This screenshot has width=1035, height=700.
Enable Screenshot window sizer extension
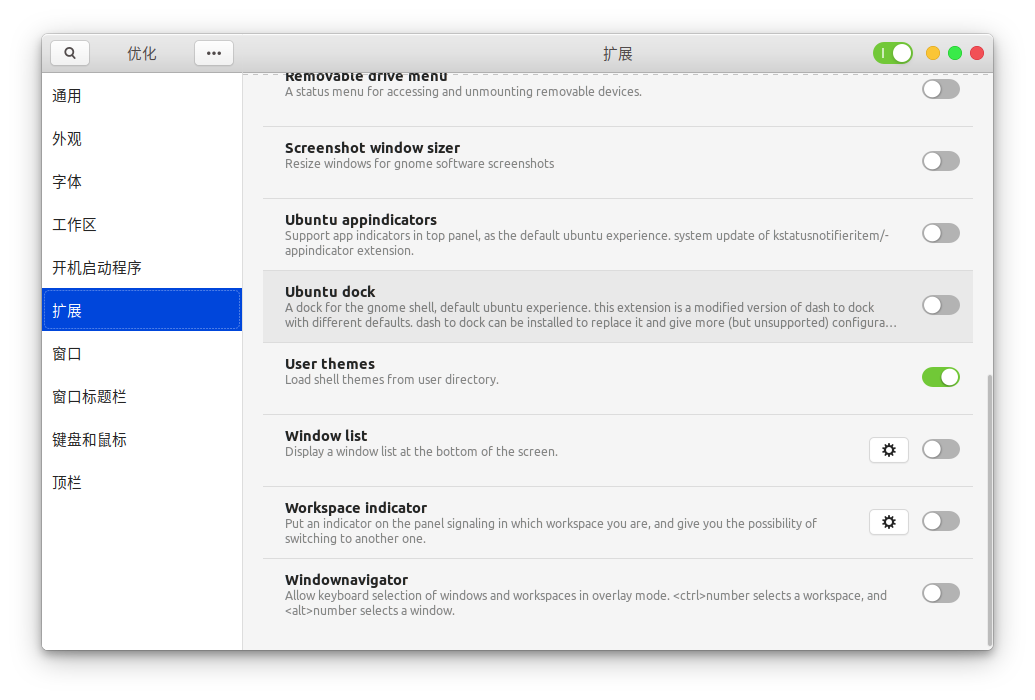[941, 161]
